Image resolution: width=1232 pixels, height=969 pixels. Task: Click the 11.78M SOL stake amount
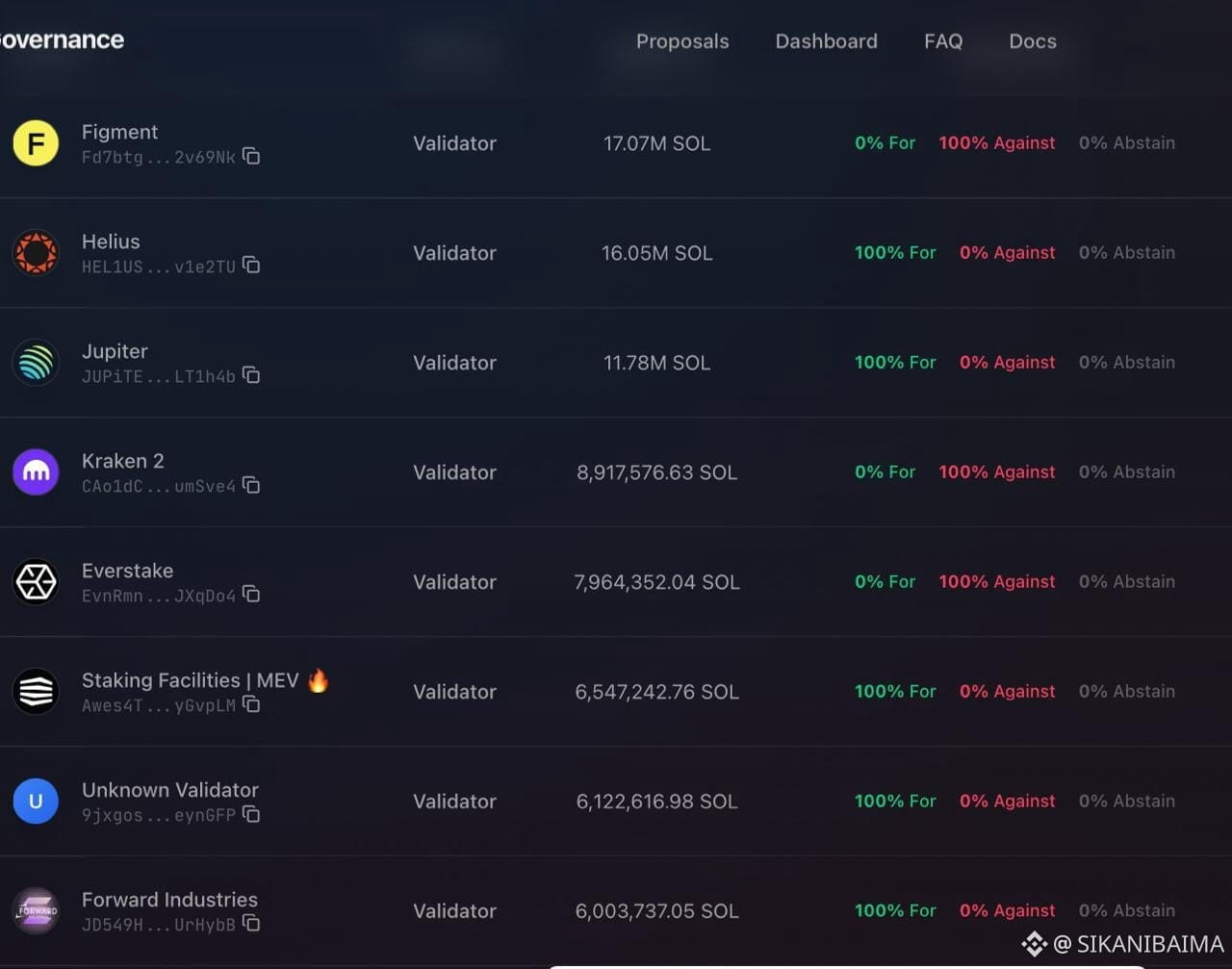click(x=656, y=363)
